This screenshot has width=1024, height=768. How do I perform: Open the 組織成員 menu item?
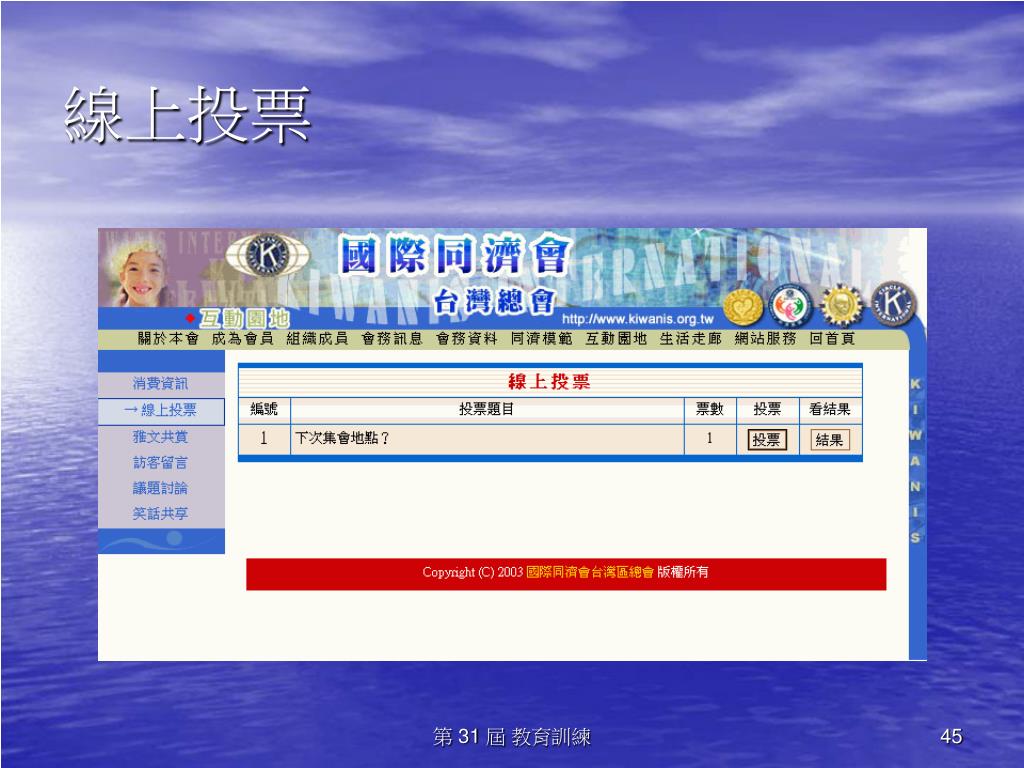pos(317,338)
